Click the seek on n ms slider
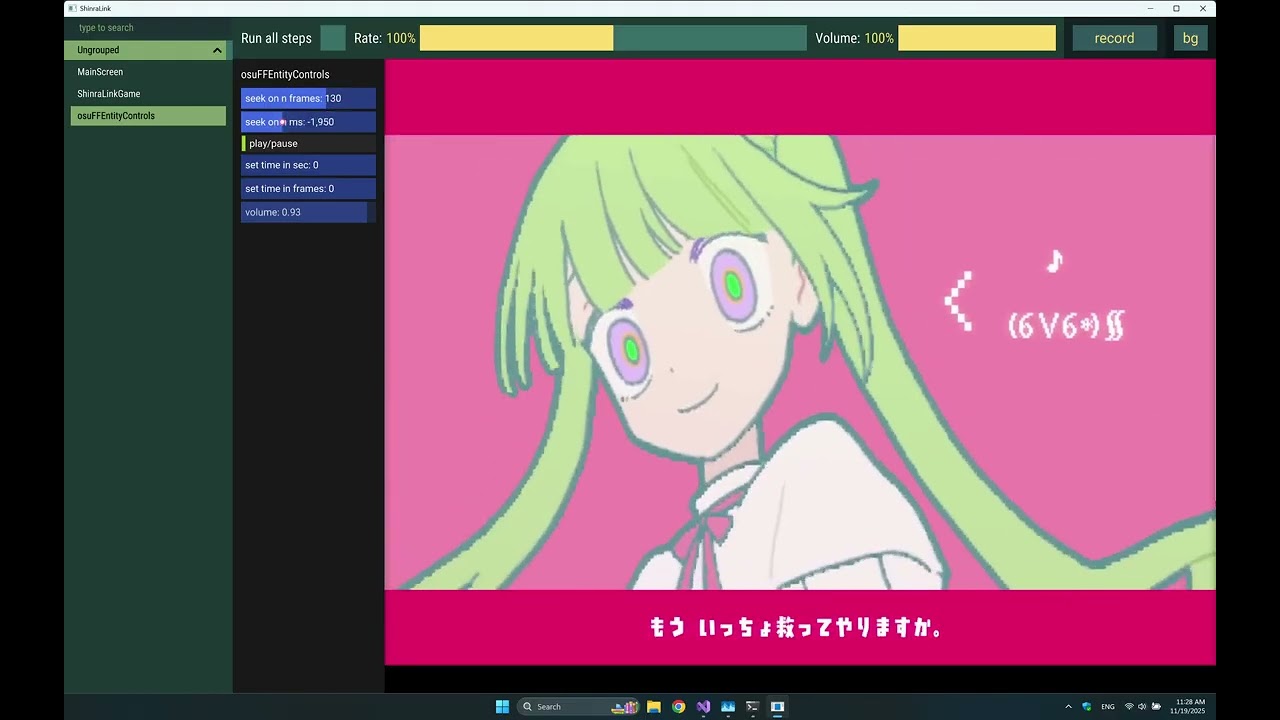Screen dimensions: 1280x720 coord(308,122)
